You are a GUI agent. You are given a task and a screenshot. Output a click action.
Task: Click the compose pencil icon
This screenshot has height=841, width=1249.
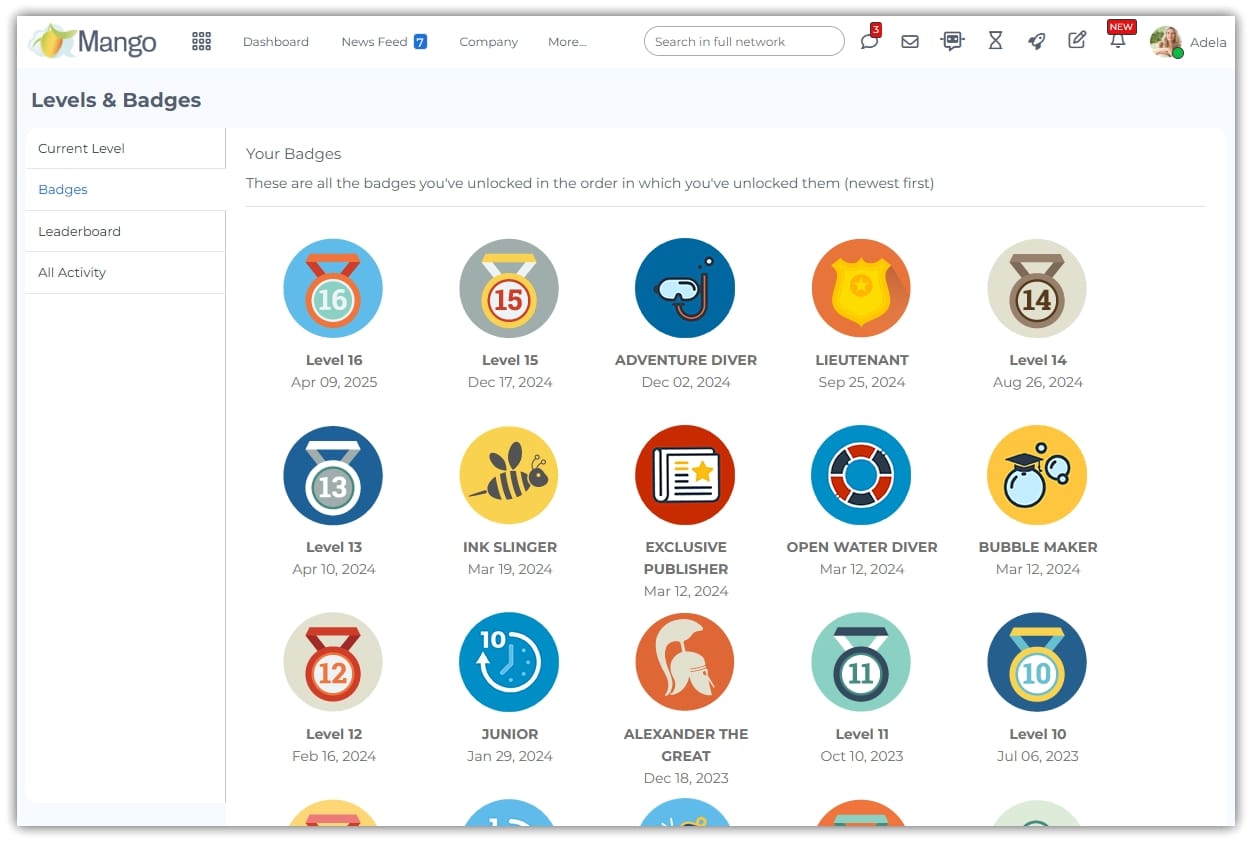coord(1077,41)
